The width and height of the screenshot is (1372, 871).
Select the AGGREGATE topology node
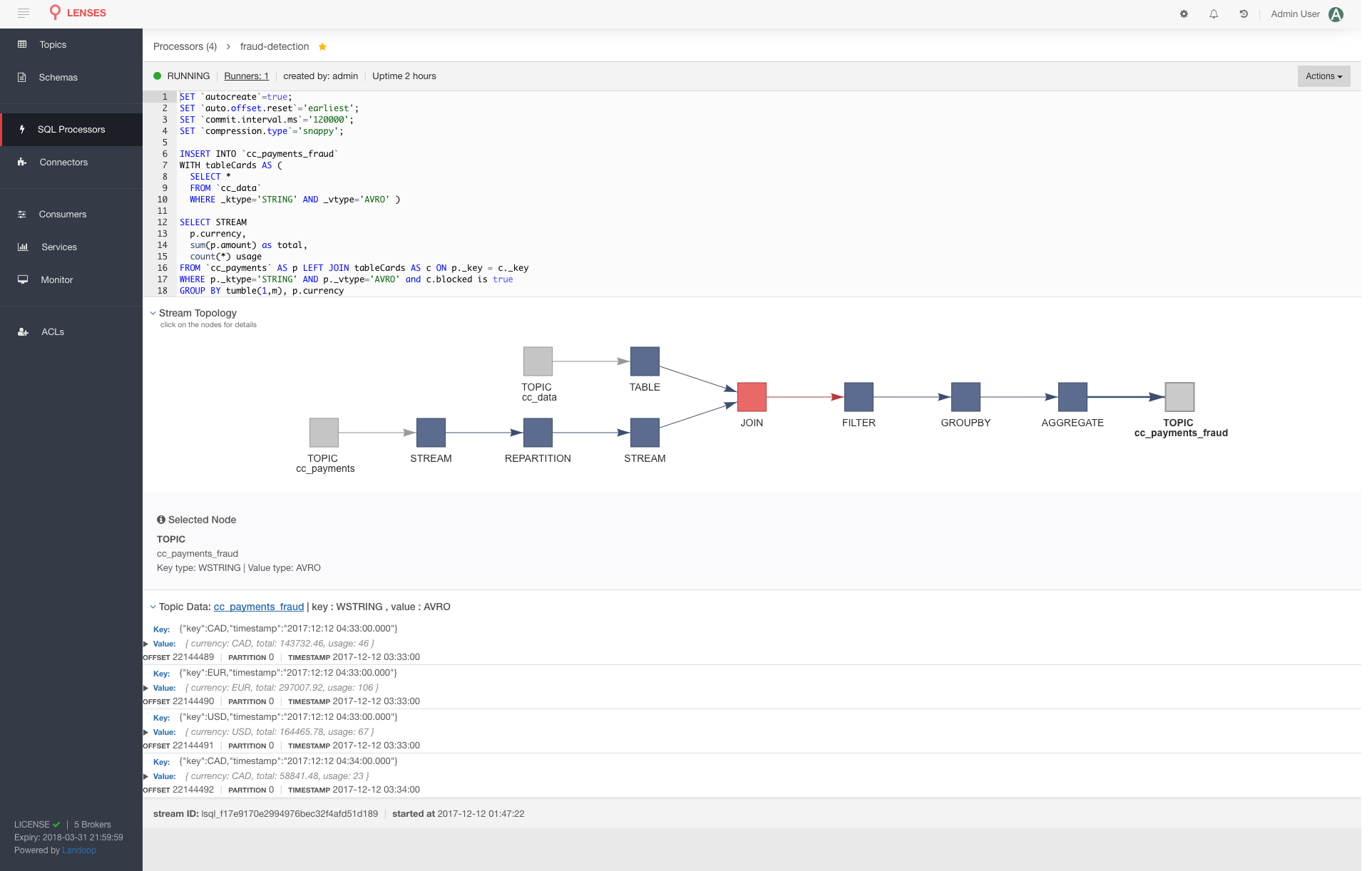coord(1072,397)
